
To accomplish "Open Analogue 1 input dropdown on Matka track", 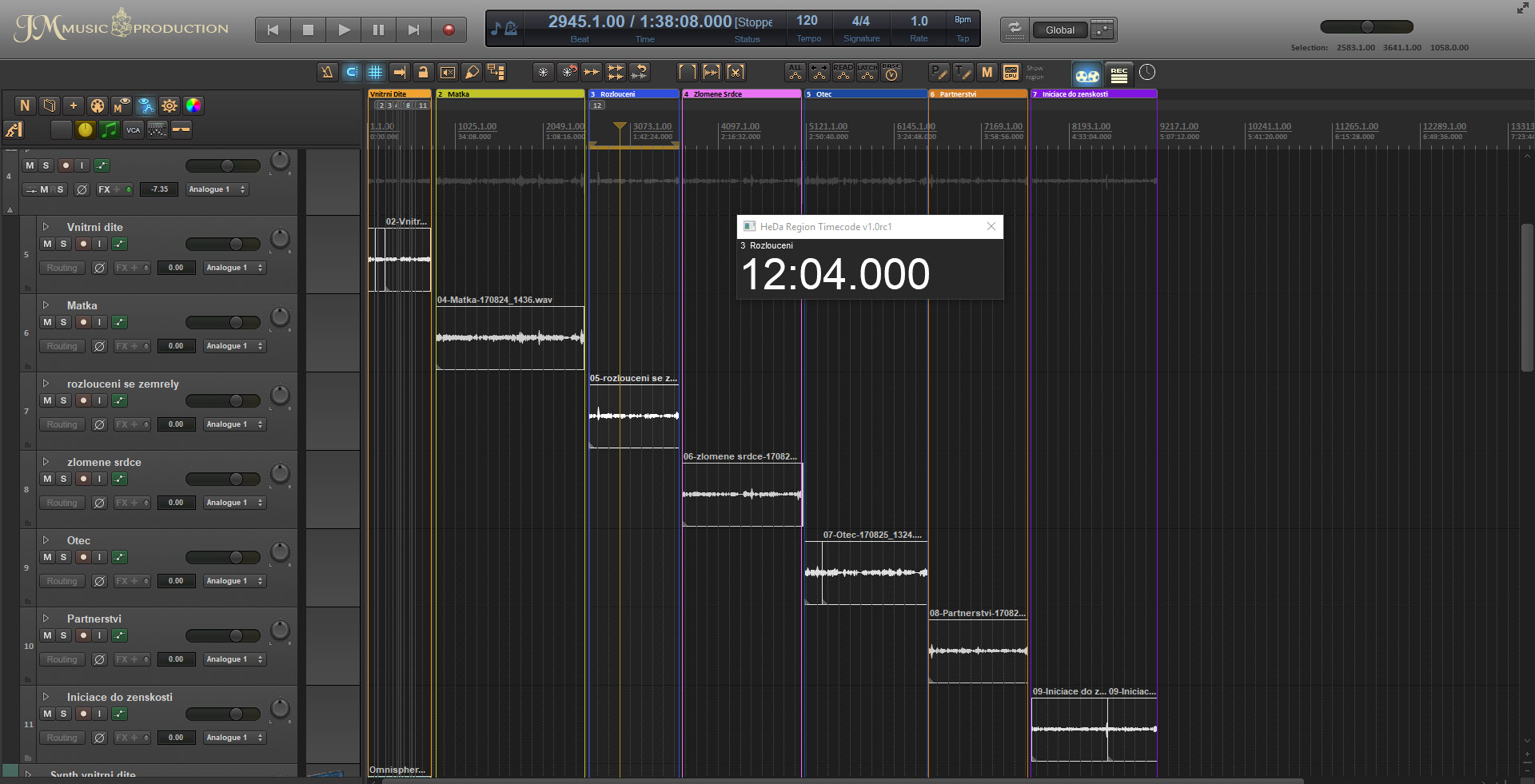I will 234,346.
